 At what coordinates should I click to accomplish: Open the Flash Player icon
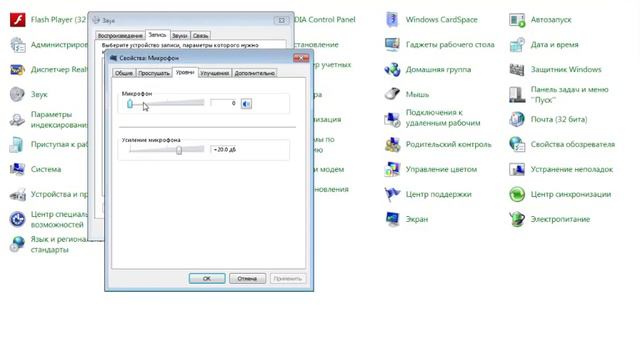[18, 20]
